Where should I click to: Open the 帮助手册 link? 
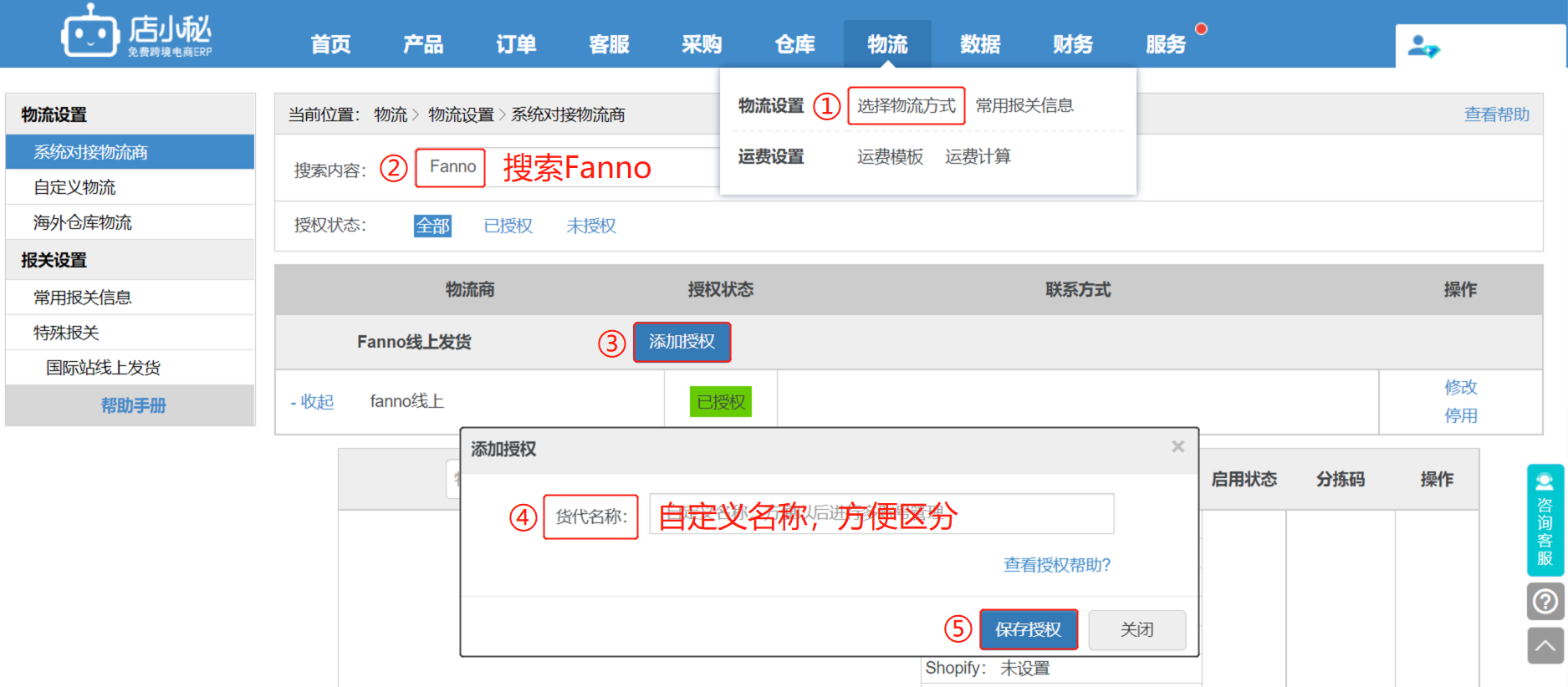[134, 406]
